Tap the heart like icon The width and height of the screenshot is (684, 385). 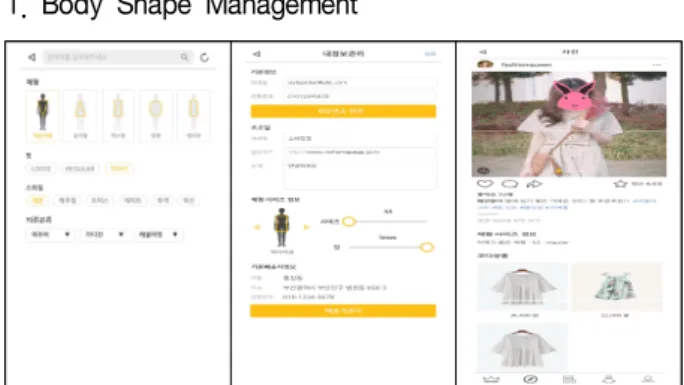click(485, 184)
